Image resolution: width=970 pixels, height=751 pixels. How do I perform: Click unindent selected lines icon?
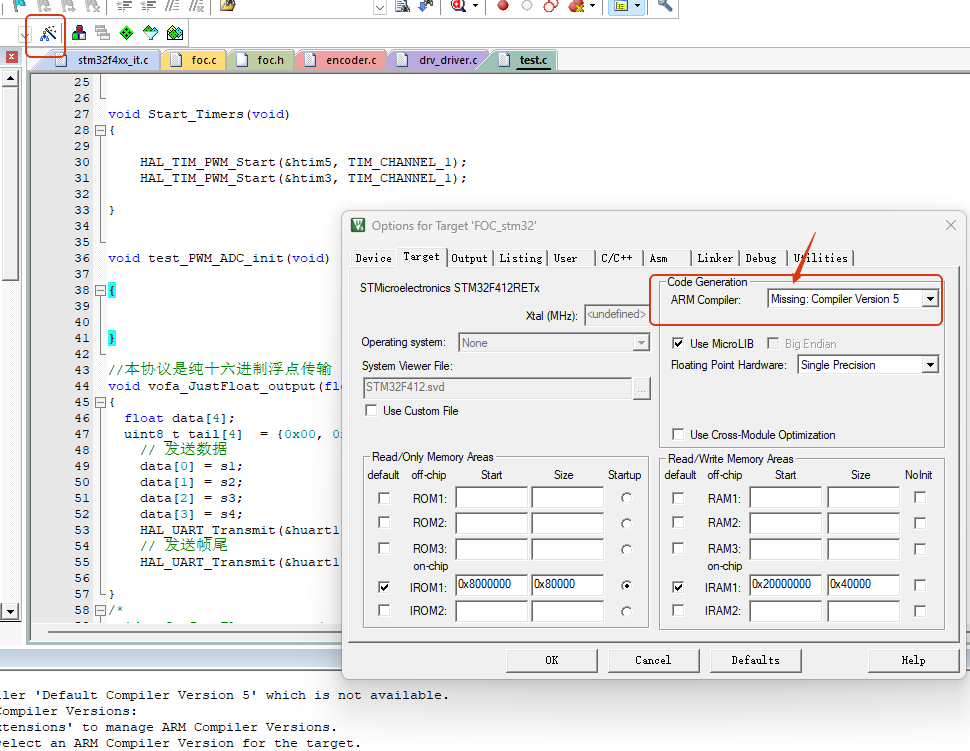[x=148, y=6]
